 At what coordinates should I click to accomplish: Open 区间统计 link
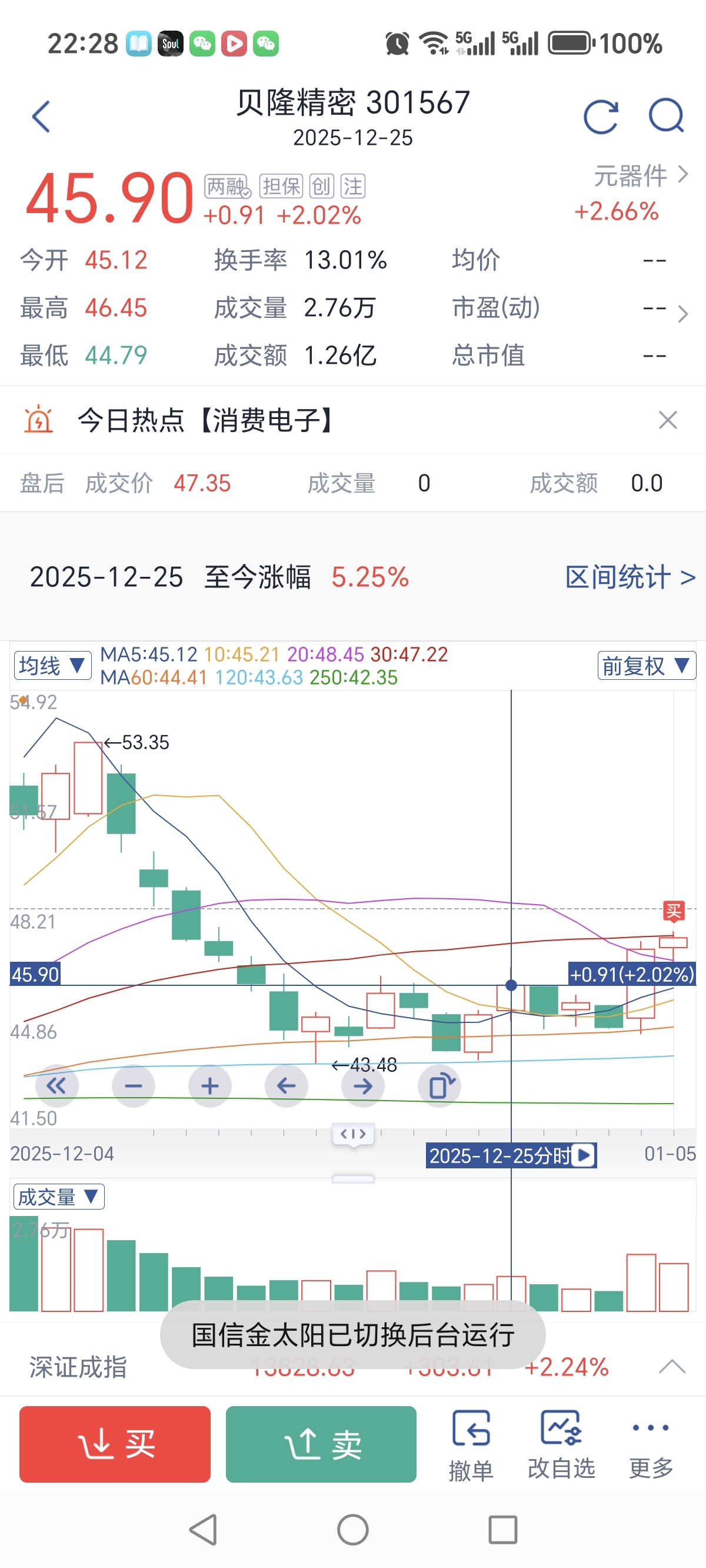[x=630, y=577]
